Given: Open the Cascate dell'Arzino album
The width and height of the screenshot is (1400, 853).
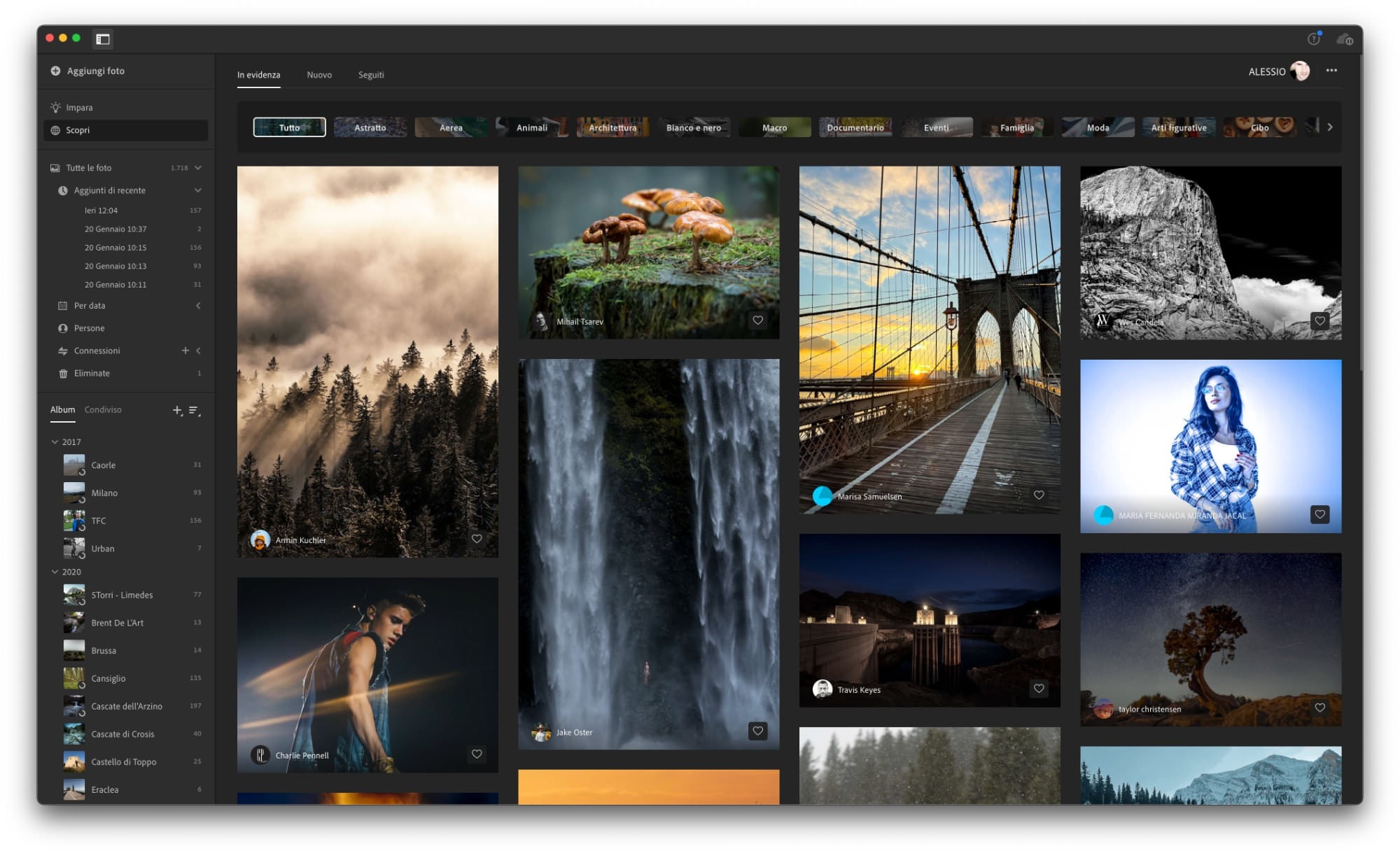Looking at the screenshot, I should [x=127, y=706].
